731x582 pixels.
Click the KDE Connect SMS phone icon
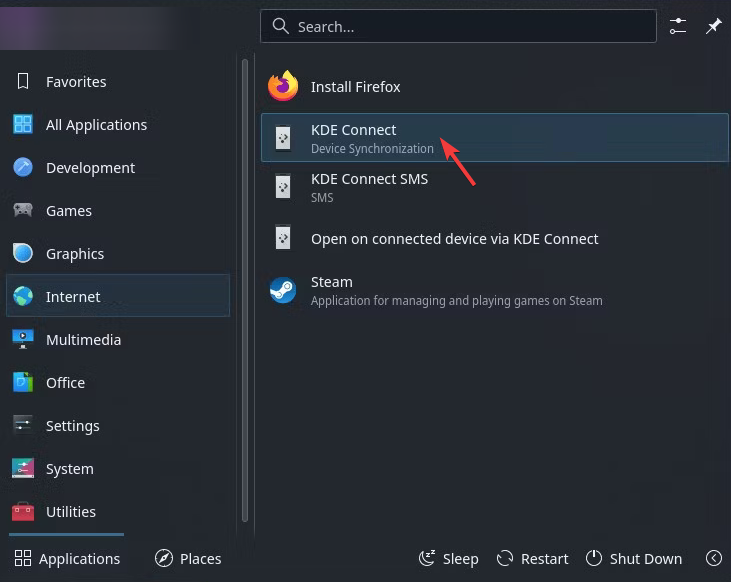coord(283,187)
